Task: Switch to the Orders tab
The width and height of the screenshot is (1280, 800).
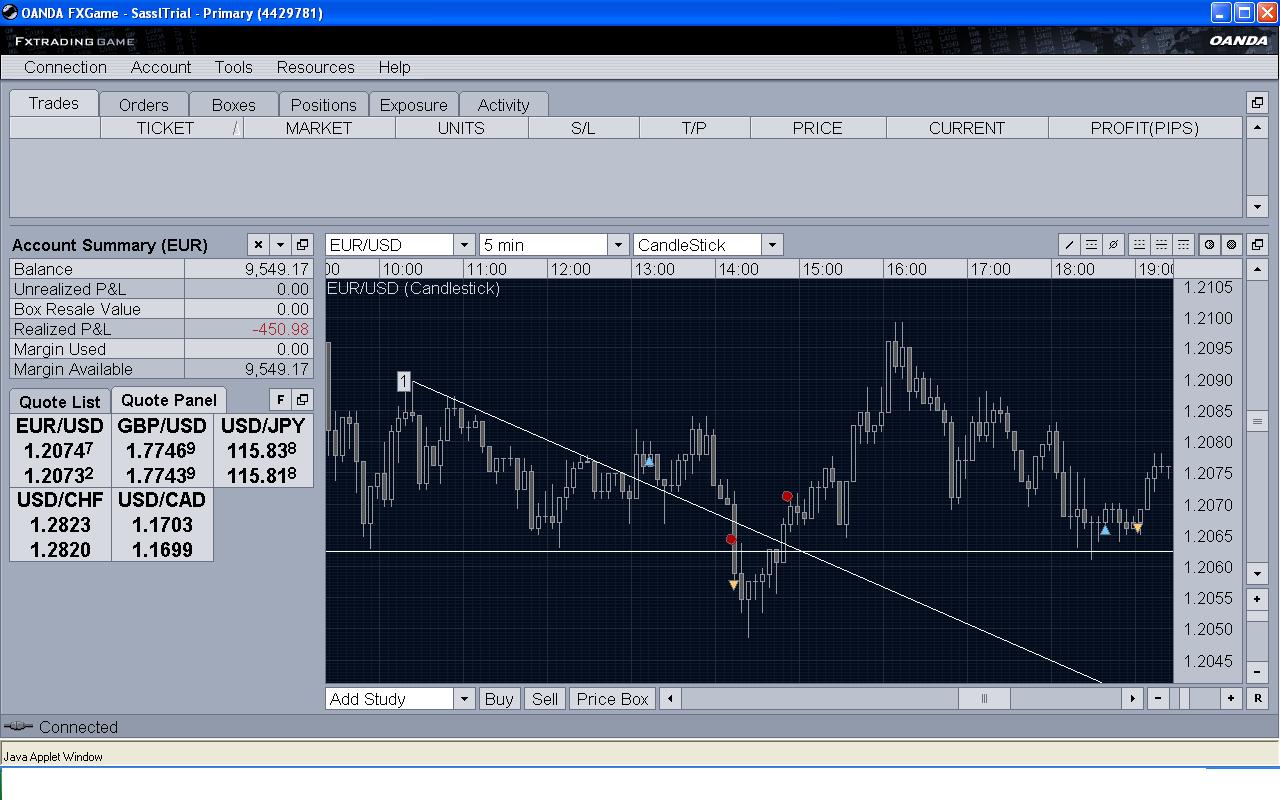Action: [144, 105]
